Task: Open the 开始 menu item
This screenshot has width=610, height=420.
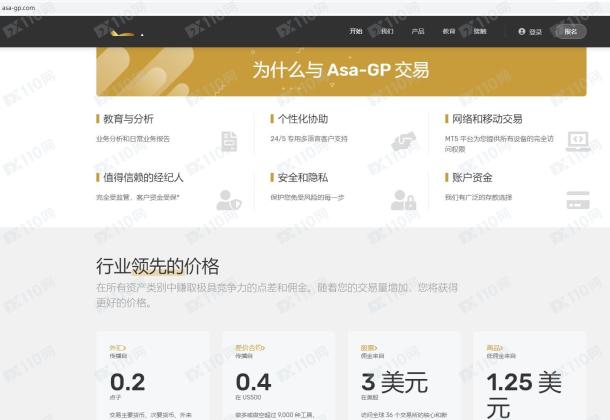Action: [x=356, y=31]
